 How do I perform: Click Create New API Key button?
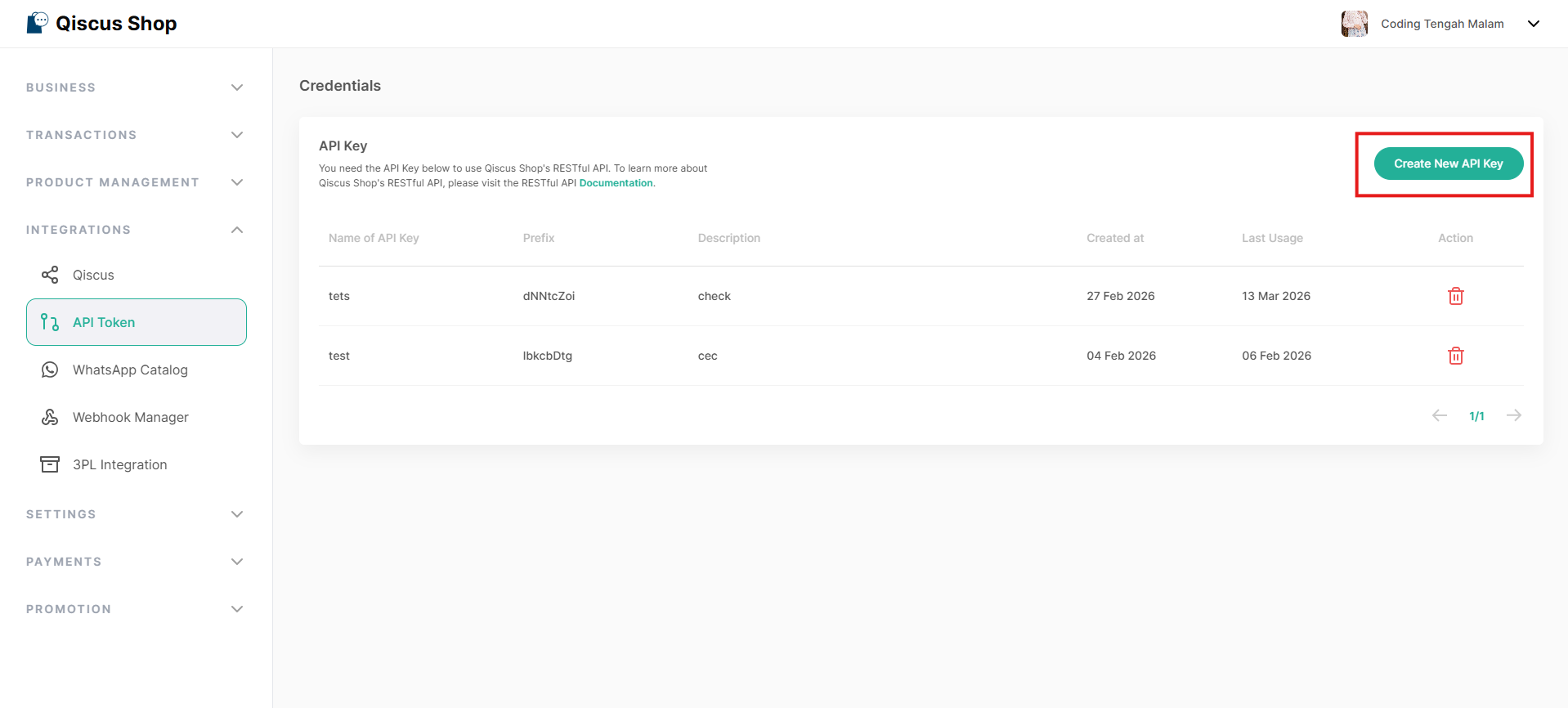coord(1448,164)
